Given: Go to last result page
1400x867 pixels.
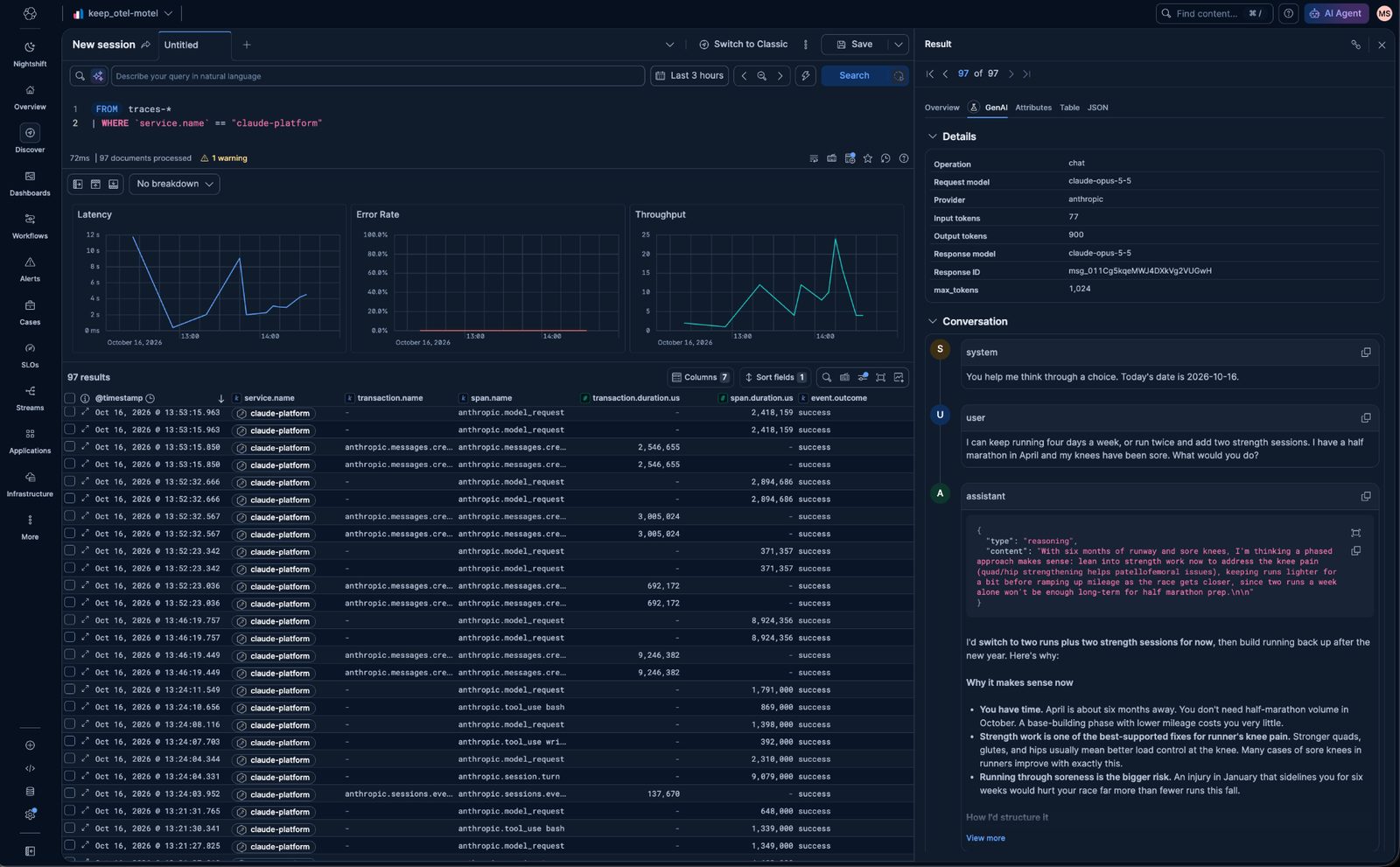Looking at the screenshot, I should (x=1026, y=74).
